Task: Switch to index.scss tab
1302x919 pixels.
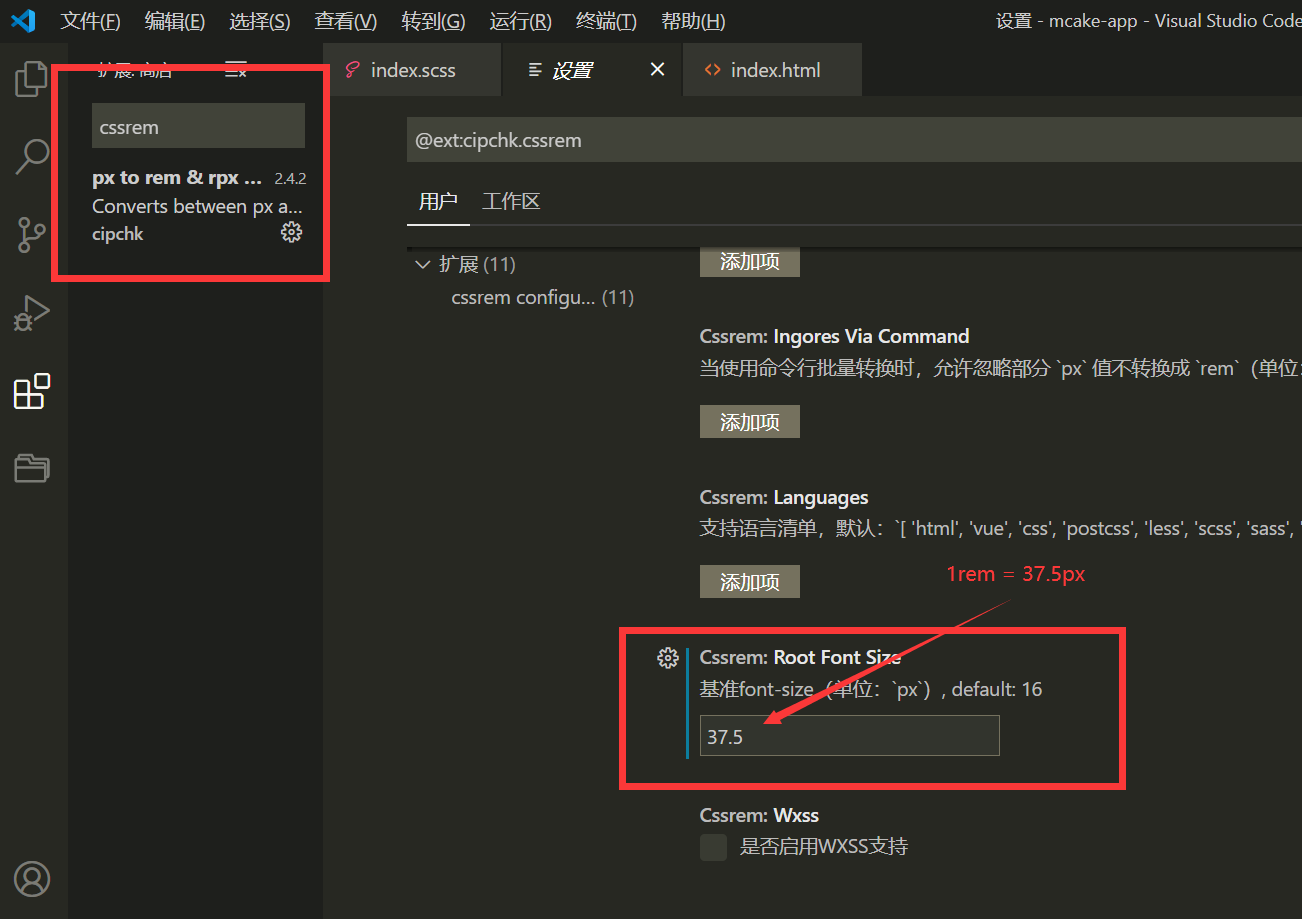Action: pos(412,70)
